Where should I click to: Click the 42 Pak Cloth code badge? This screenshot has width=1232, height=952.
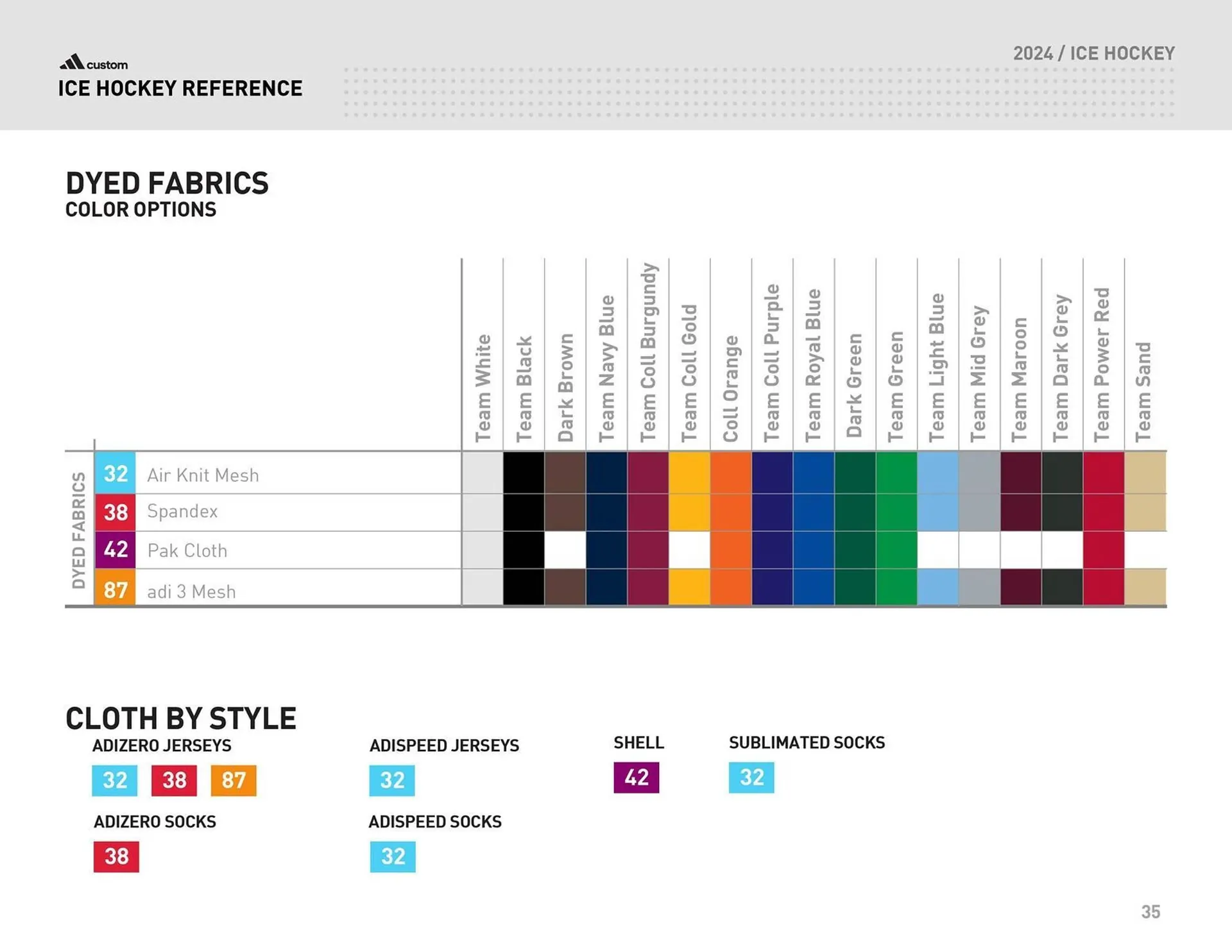[116, 550]
